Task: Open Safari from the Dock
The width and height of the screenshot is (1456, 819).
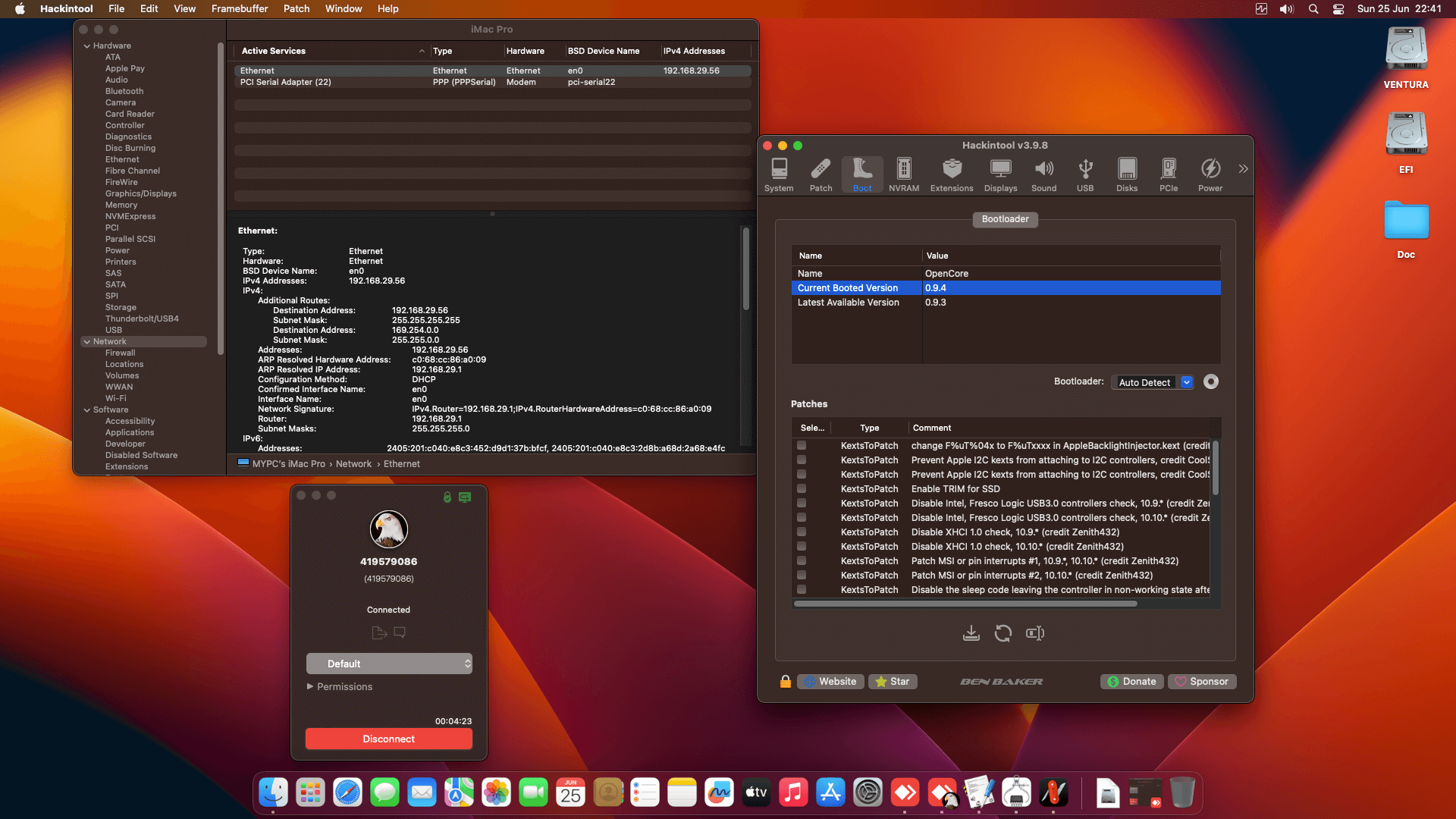Action: coord(348,793)
